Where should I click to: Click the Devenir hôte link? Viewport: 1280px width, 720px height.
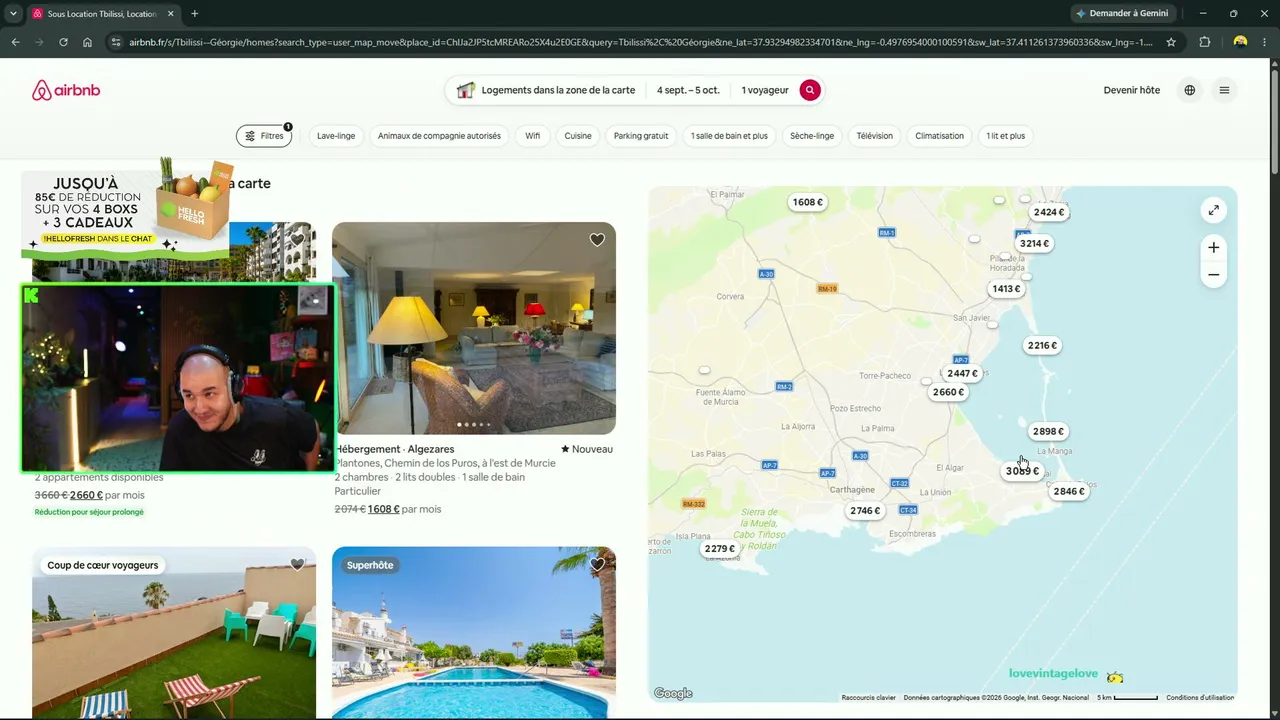click(1132, 90)
